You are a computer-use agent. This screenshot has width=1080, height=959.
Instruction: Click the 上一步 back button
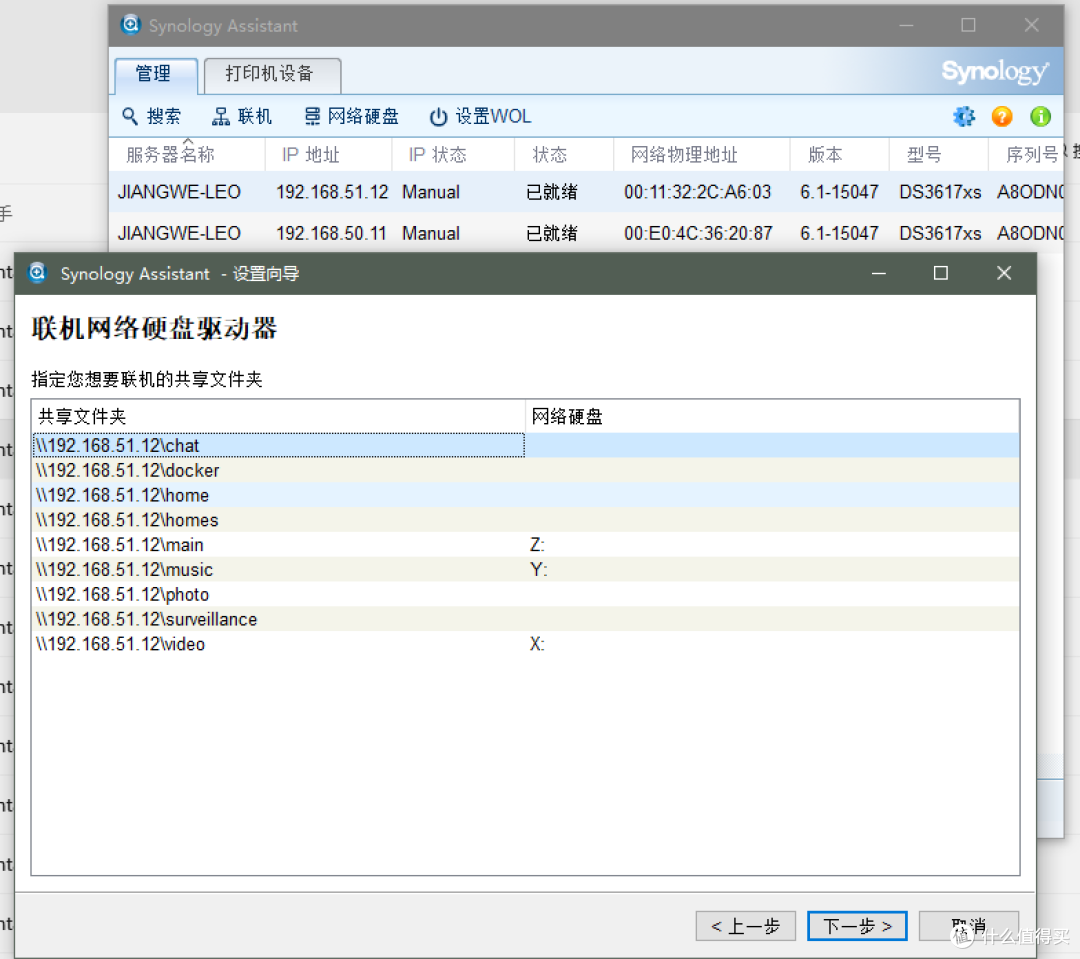(745, 926)
